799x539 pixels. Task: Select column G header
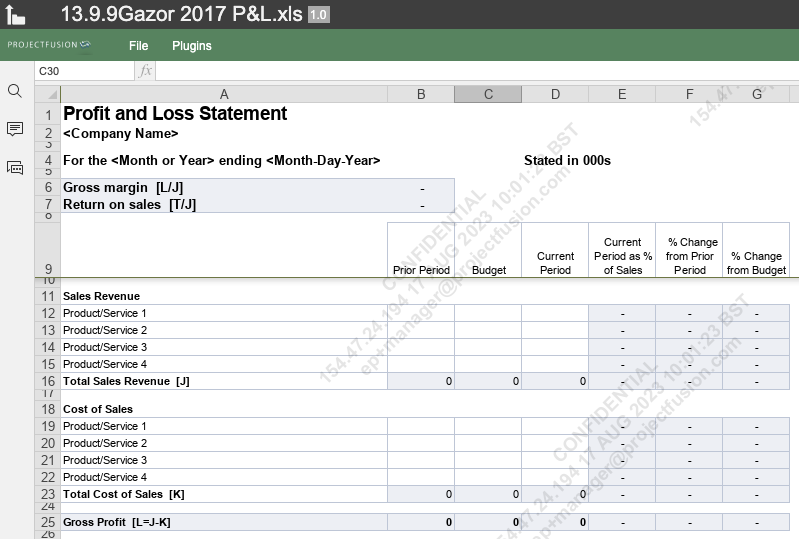(x=756, y=94)
